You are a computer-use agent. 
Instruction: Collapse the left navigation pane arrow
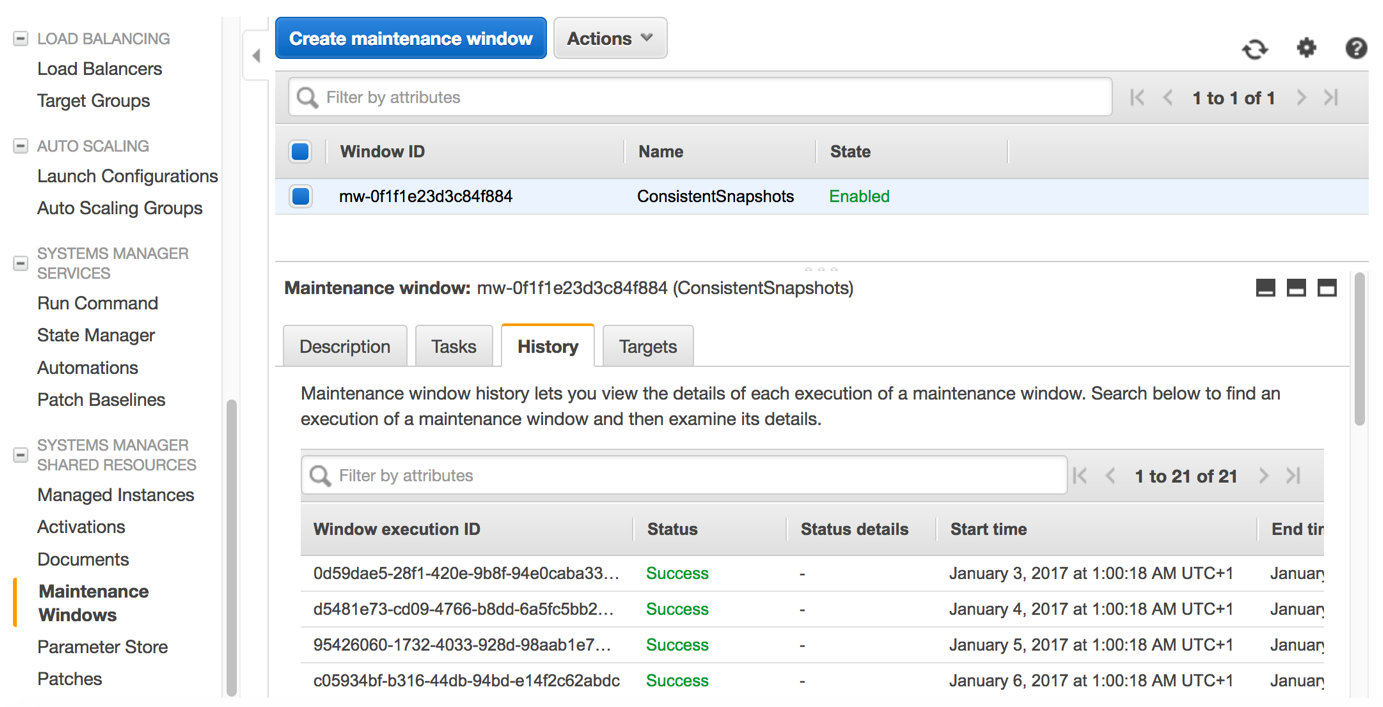click(256, 56)
